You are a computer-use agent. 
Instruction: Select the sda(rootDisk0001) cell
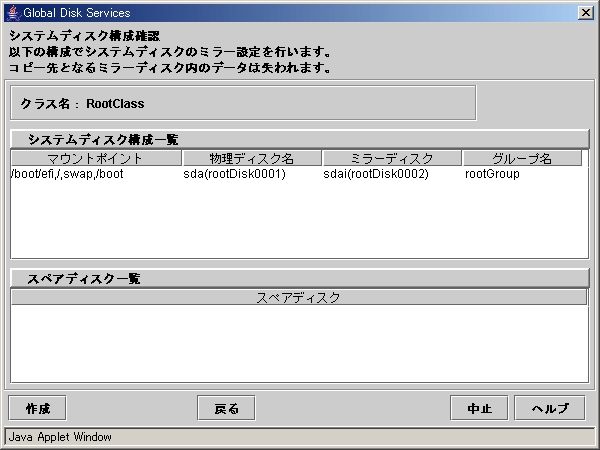(x=253, y=174)
